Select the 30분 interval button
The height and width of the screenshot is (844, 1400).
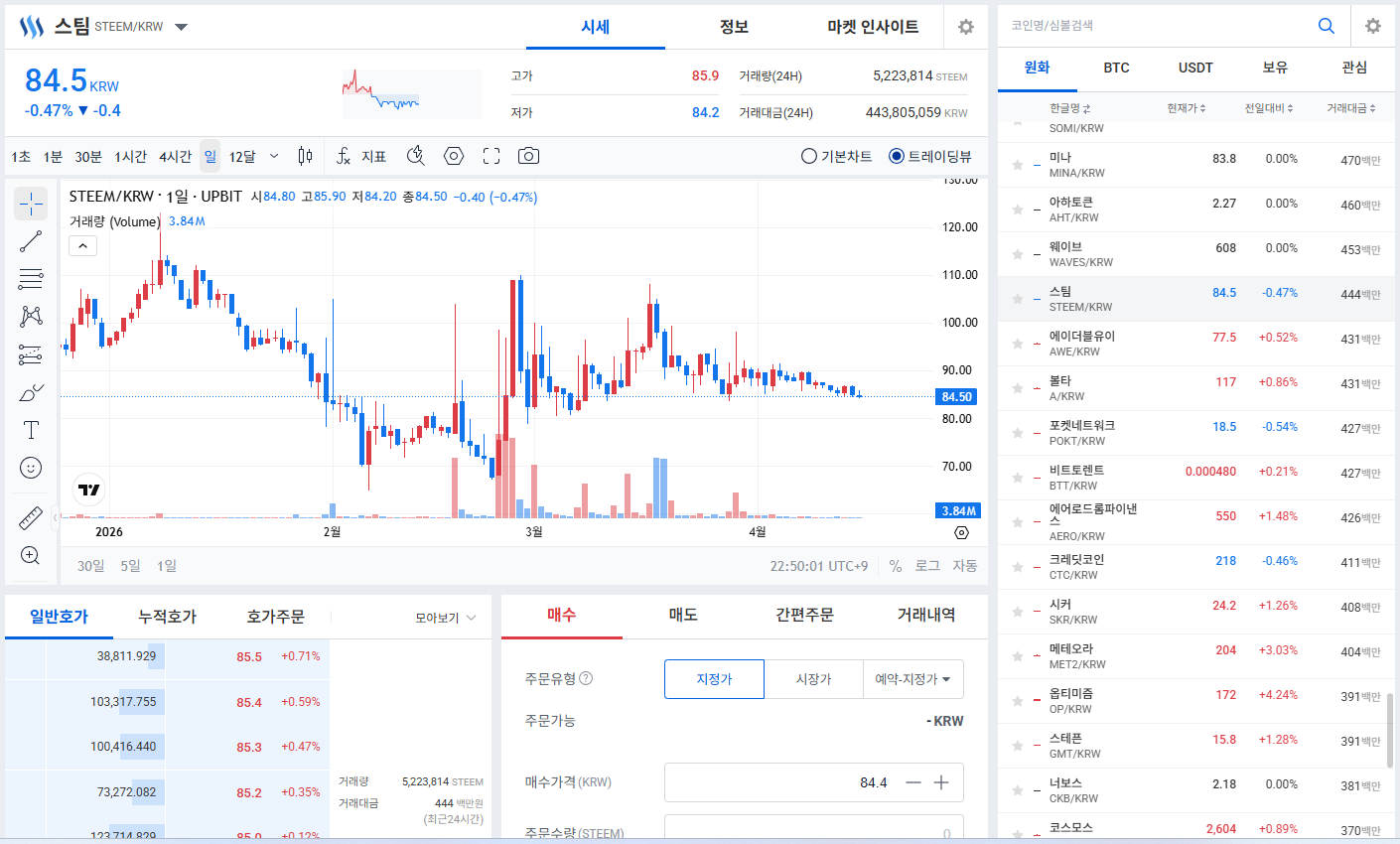pos(88,156)
